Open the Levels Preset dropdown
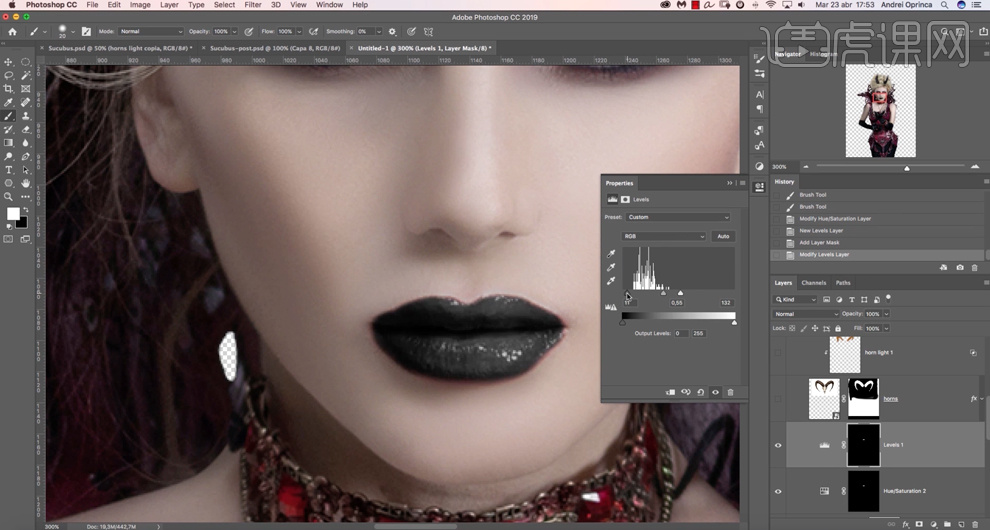The image size is (990, 530). pos(679,217)
